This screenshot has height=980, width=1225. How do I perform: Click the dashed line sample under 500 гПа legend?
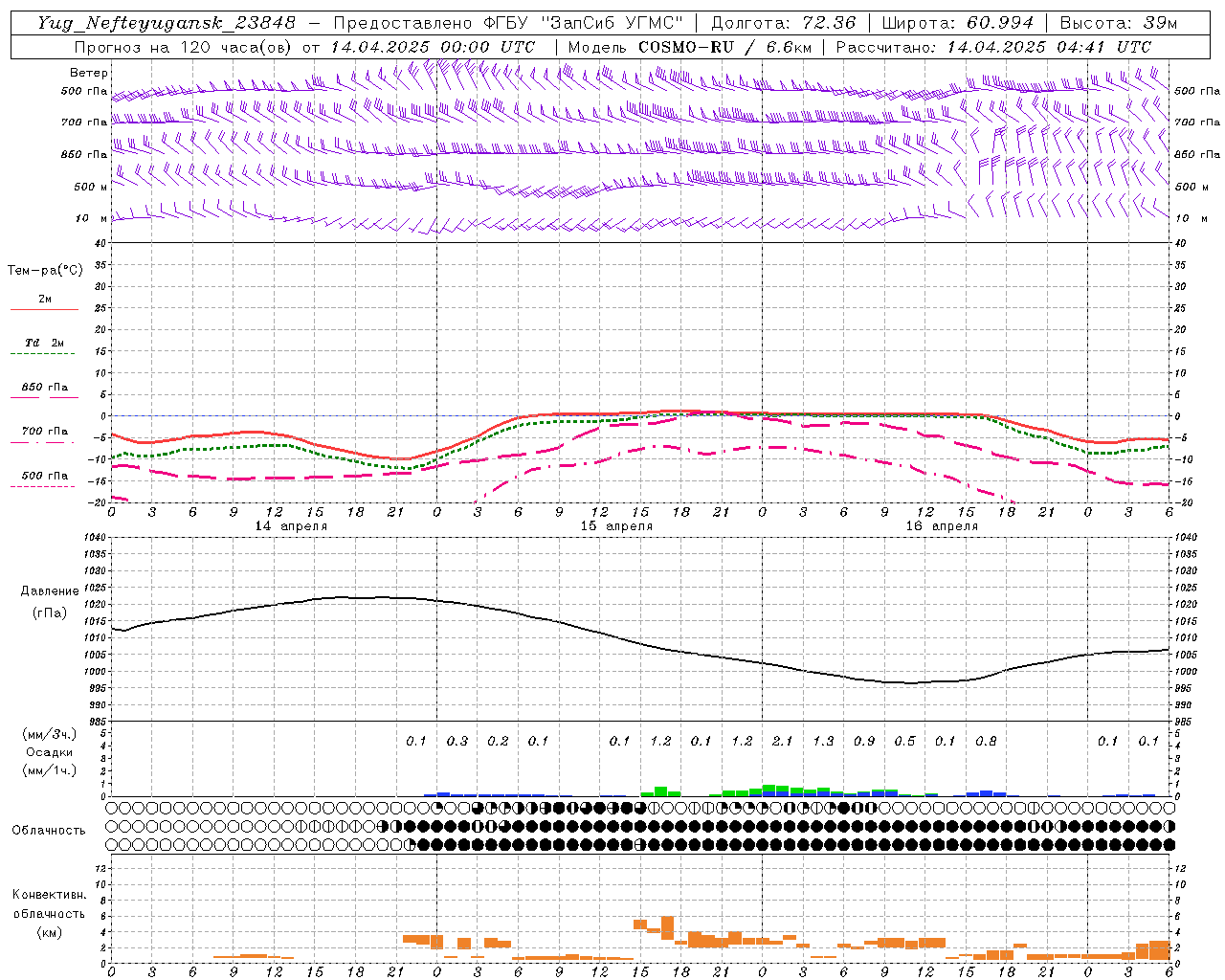point(43,487)
